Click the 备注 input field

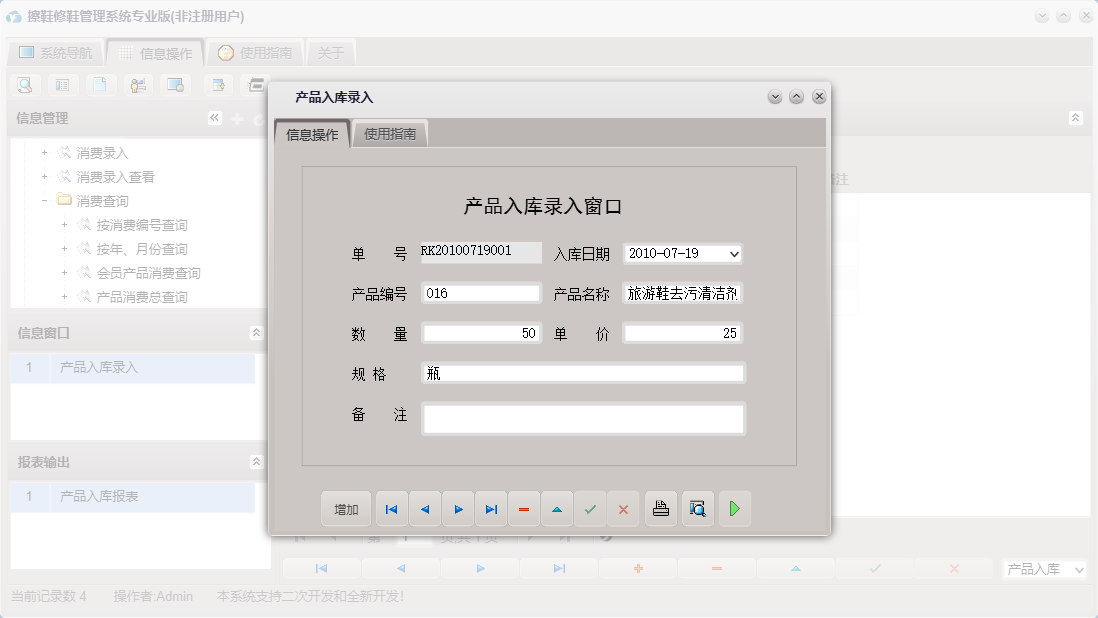pyautogui.click(x=583, y=418)
